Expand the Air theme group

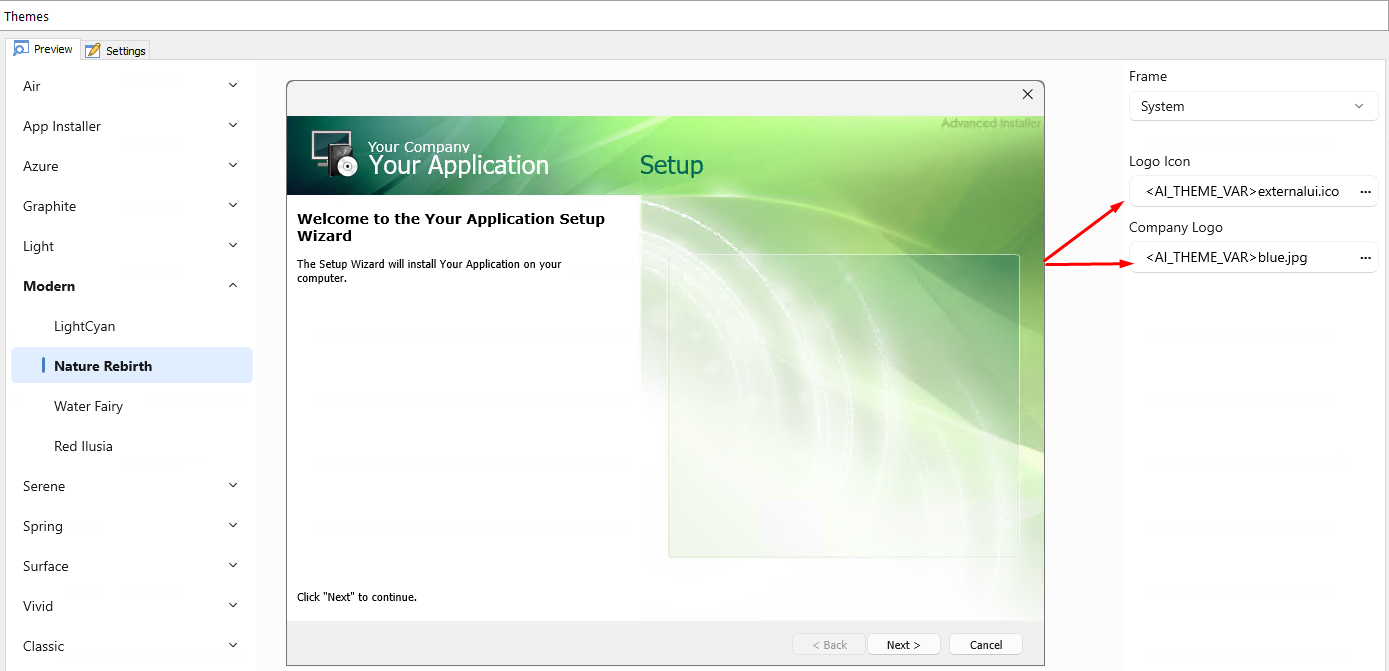(131, 86)
